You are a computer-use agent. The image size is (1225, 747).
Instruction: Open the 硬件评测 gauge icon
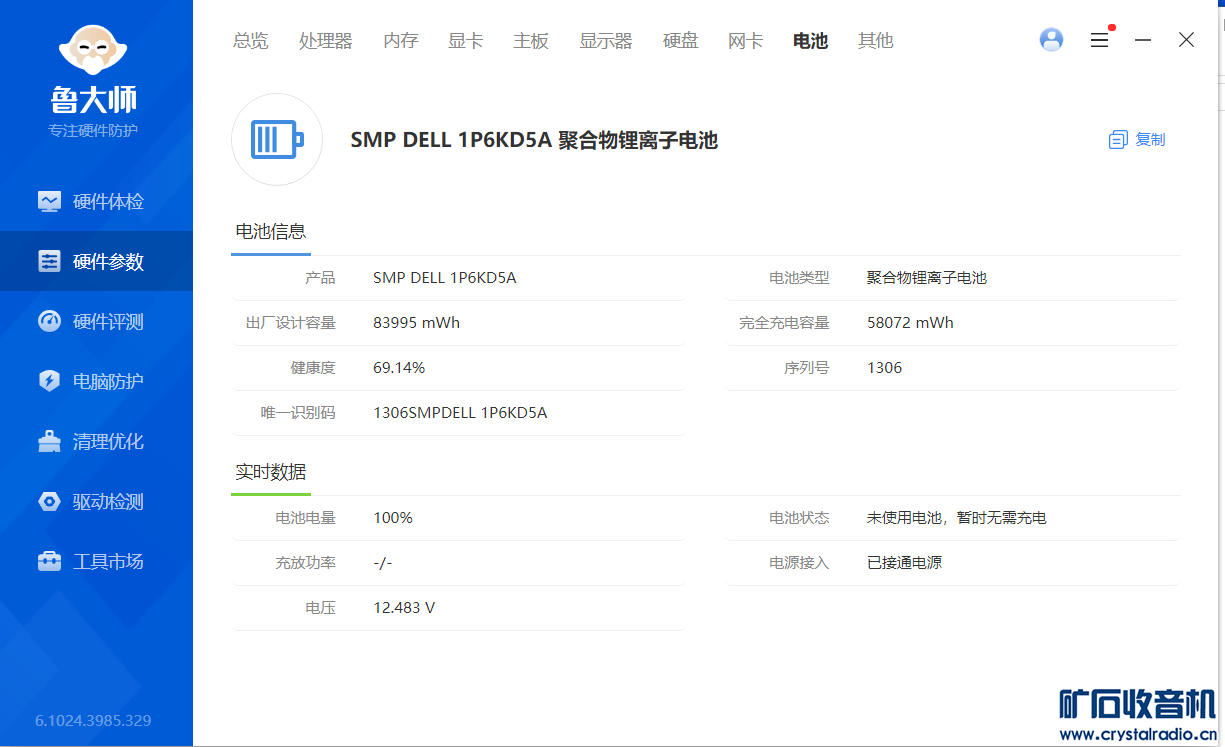49,321
